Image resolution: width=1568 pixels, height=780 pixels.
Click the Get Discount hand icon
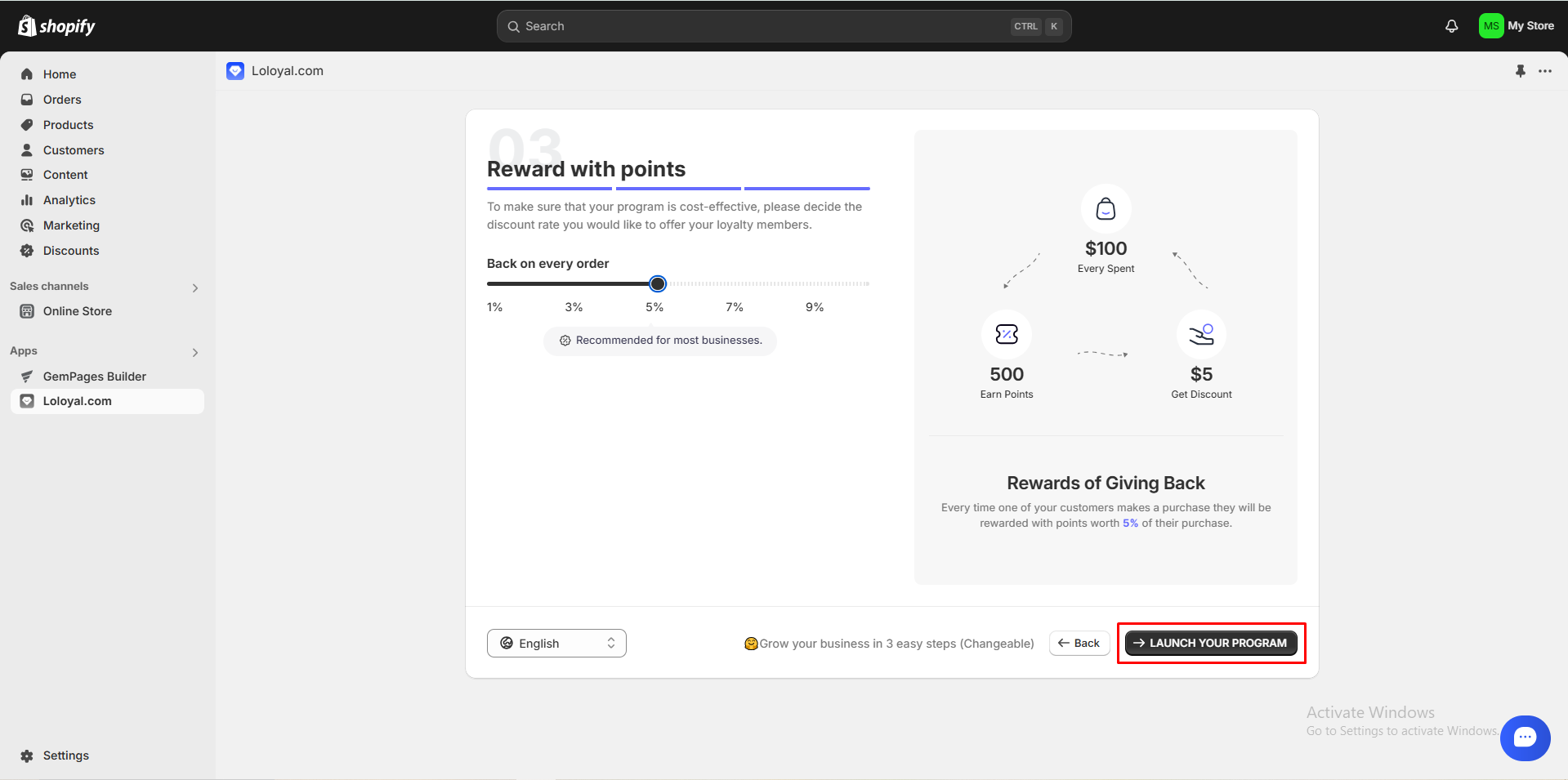[x=1200, y=334]
